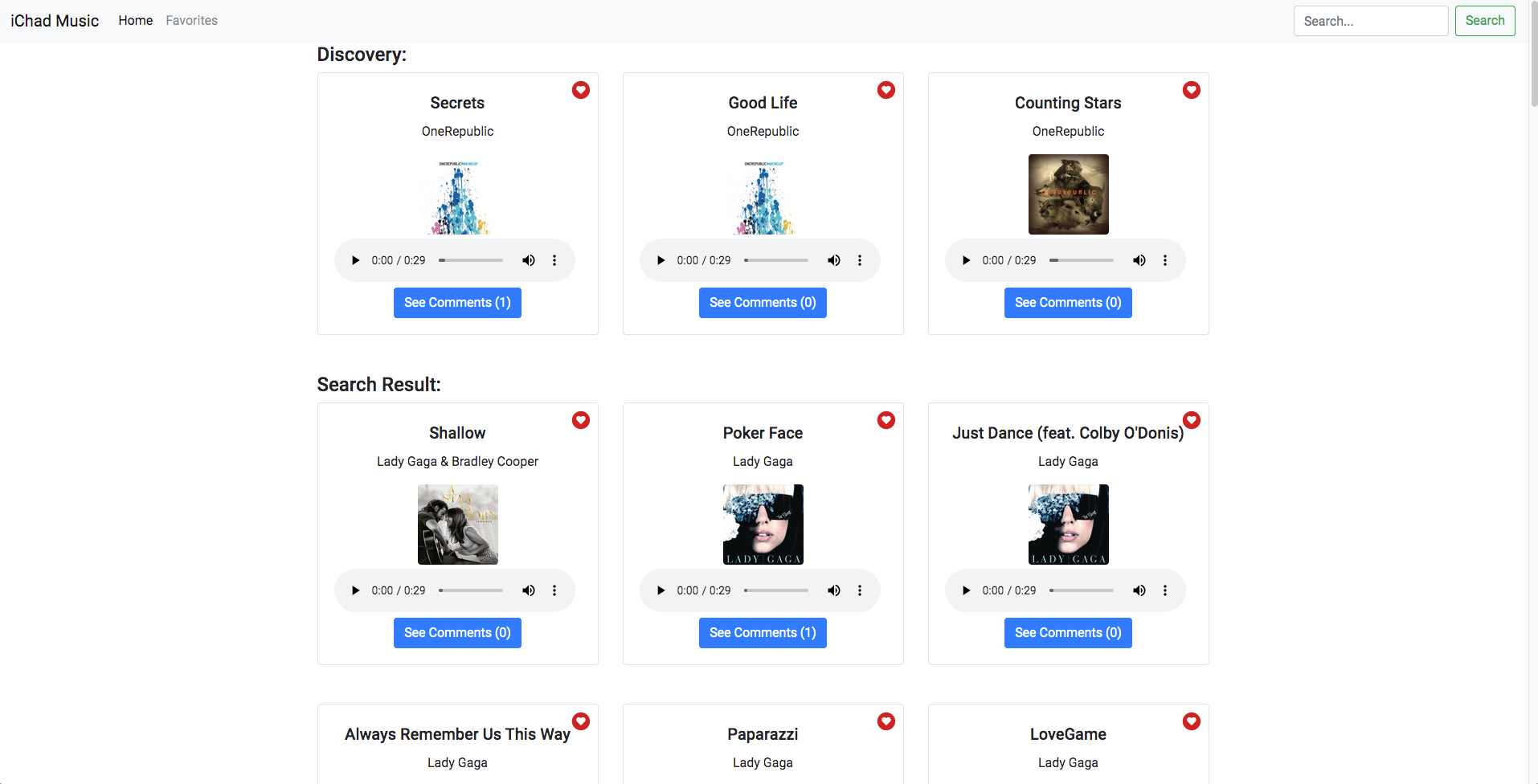Play the "Secrets" audio track

point(355,259)
